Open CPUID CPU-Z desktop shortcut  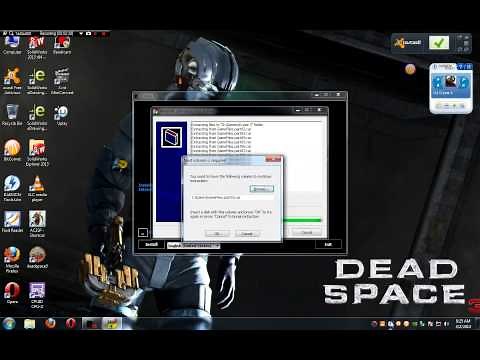(x=37, y=295)
